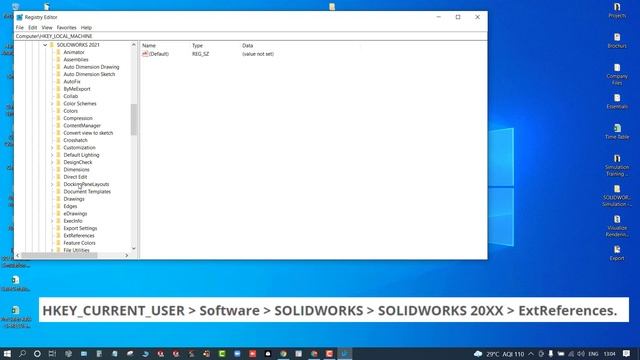Viewport: 640px width, 360px height.
Task: Click the tree pane vertical scrollbar thumb
Action: 133,119
